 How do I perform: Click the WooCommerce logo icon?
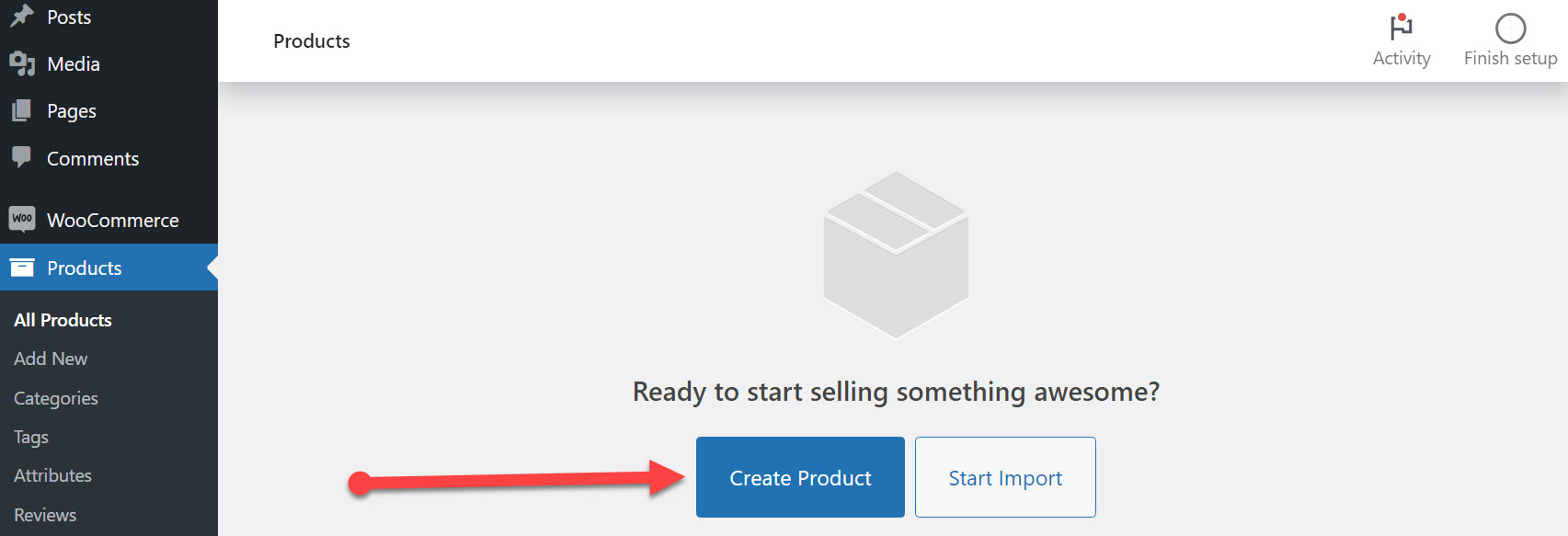click(x=22, y=219)
